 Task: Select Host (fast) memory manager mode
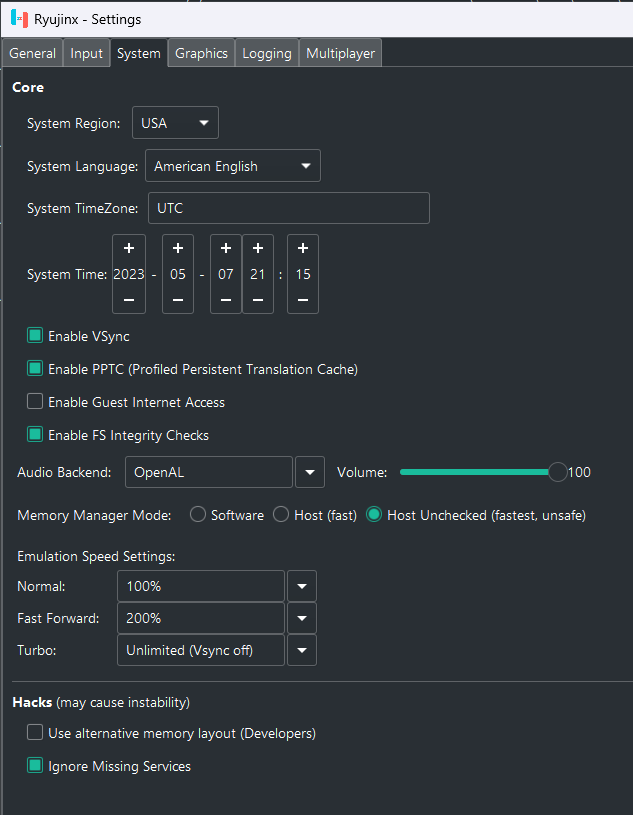(x=281, y=515)
